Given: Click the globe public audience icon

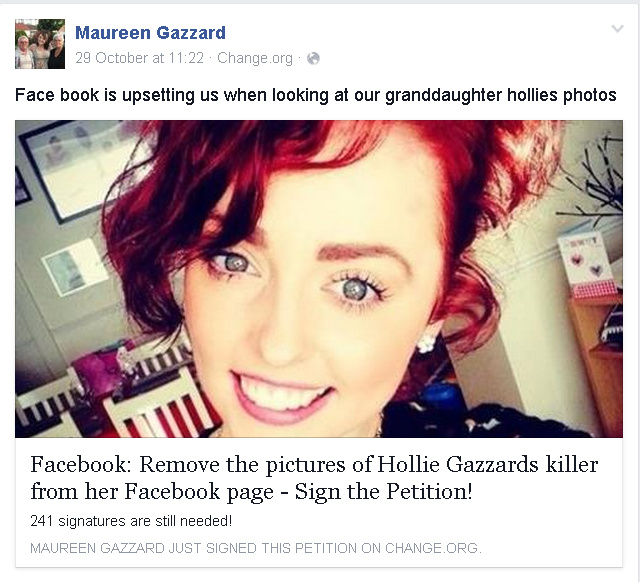Looking at the screenshot, I should coord(313,59).
